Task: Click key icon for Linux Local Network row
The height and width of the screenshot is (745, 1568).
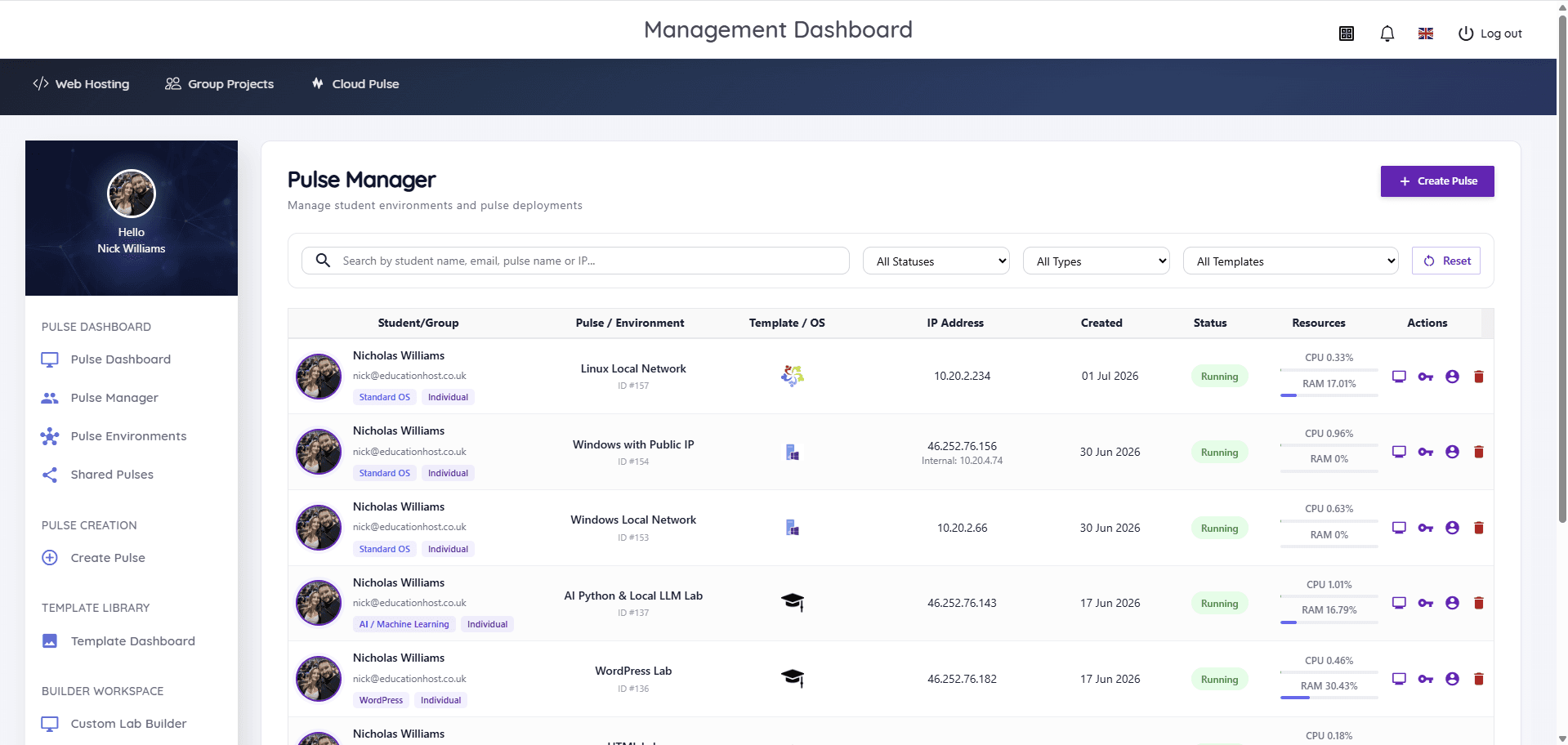Action: 1426,377
